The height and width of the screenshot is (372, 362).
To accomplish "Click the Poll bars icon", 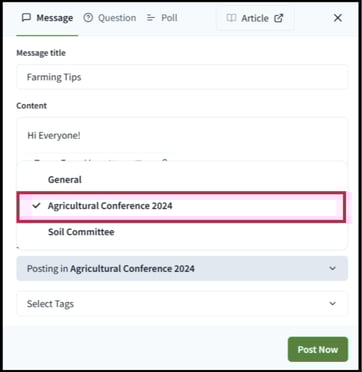I will pyautogui.click(x=151, y=18).
